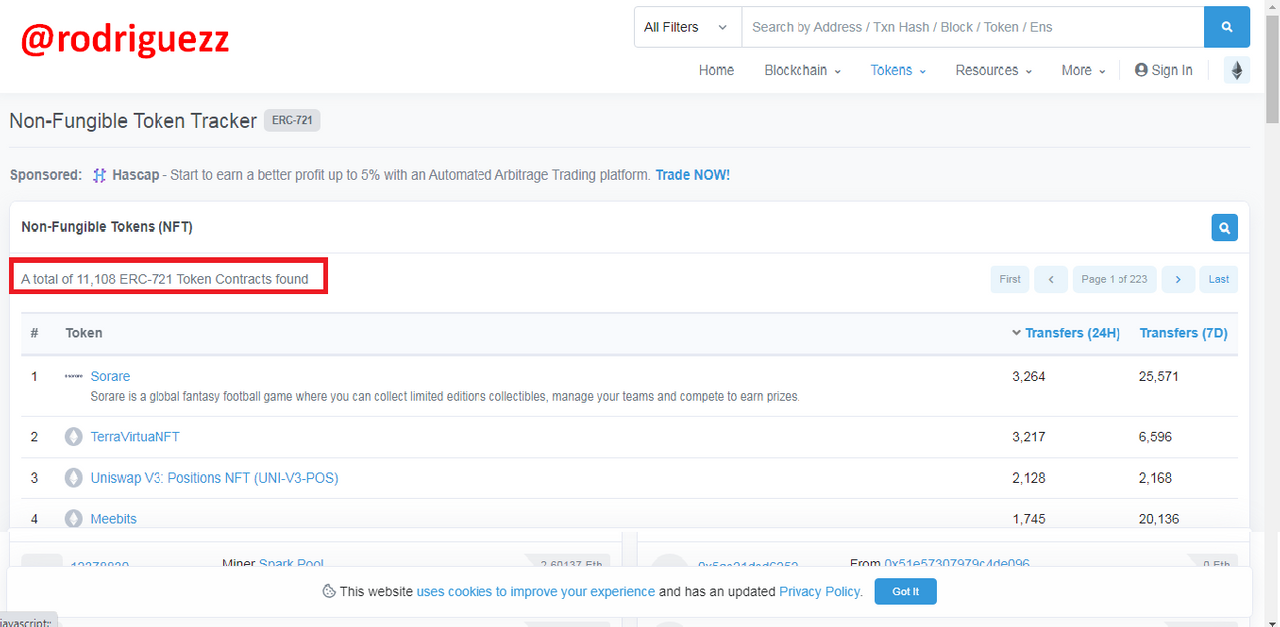This screenshot has height=627, width=1280.
Task: Click the ERC-721 badge
Action: tap(292, 121)
